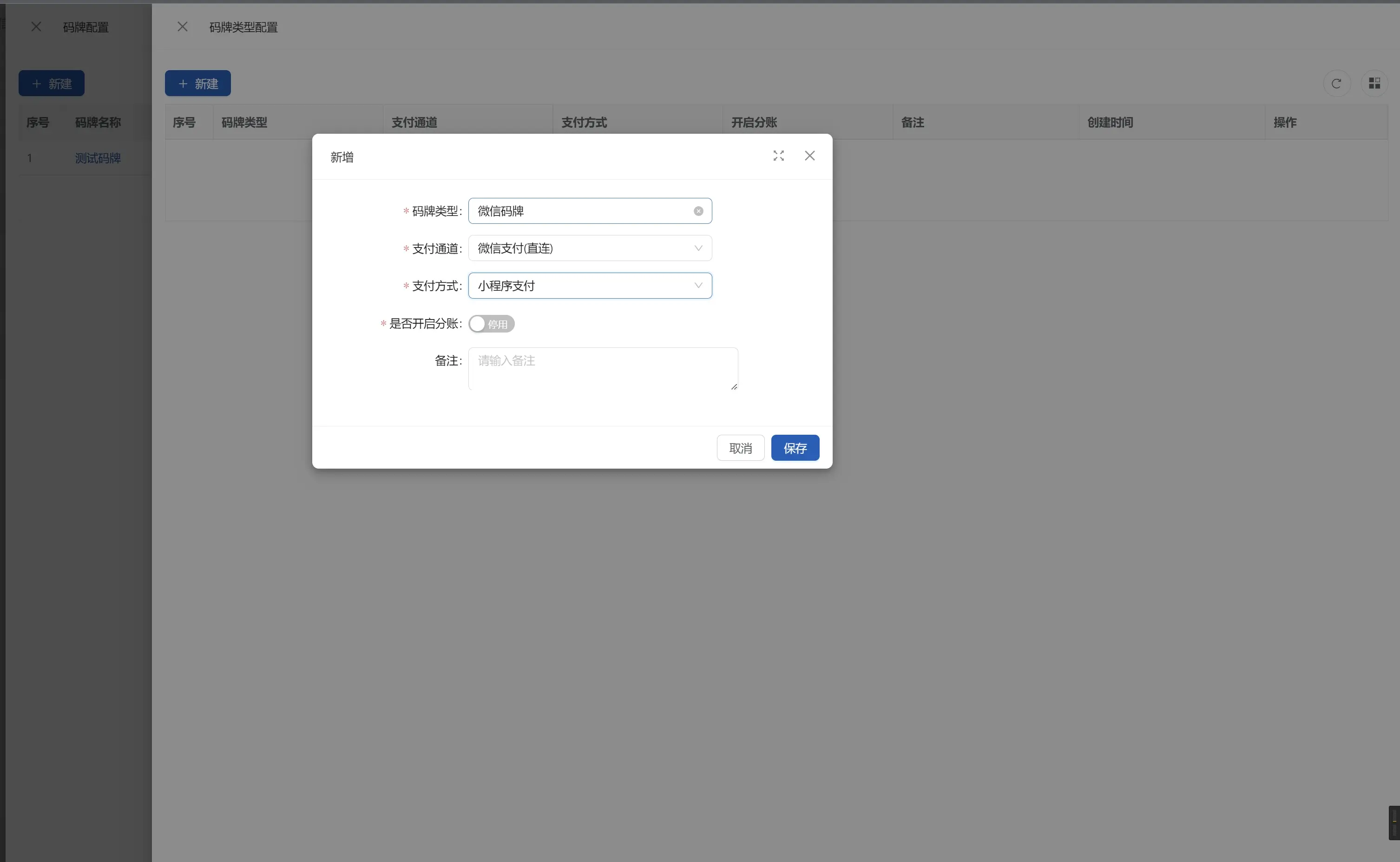This screenshot has width=1400, height=862.
Task: Click the 码牌类型配置 drawer title
Action: [x=243, y=27]
